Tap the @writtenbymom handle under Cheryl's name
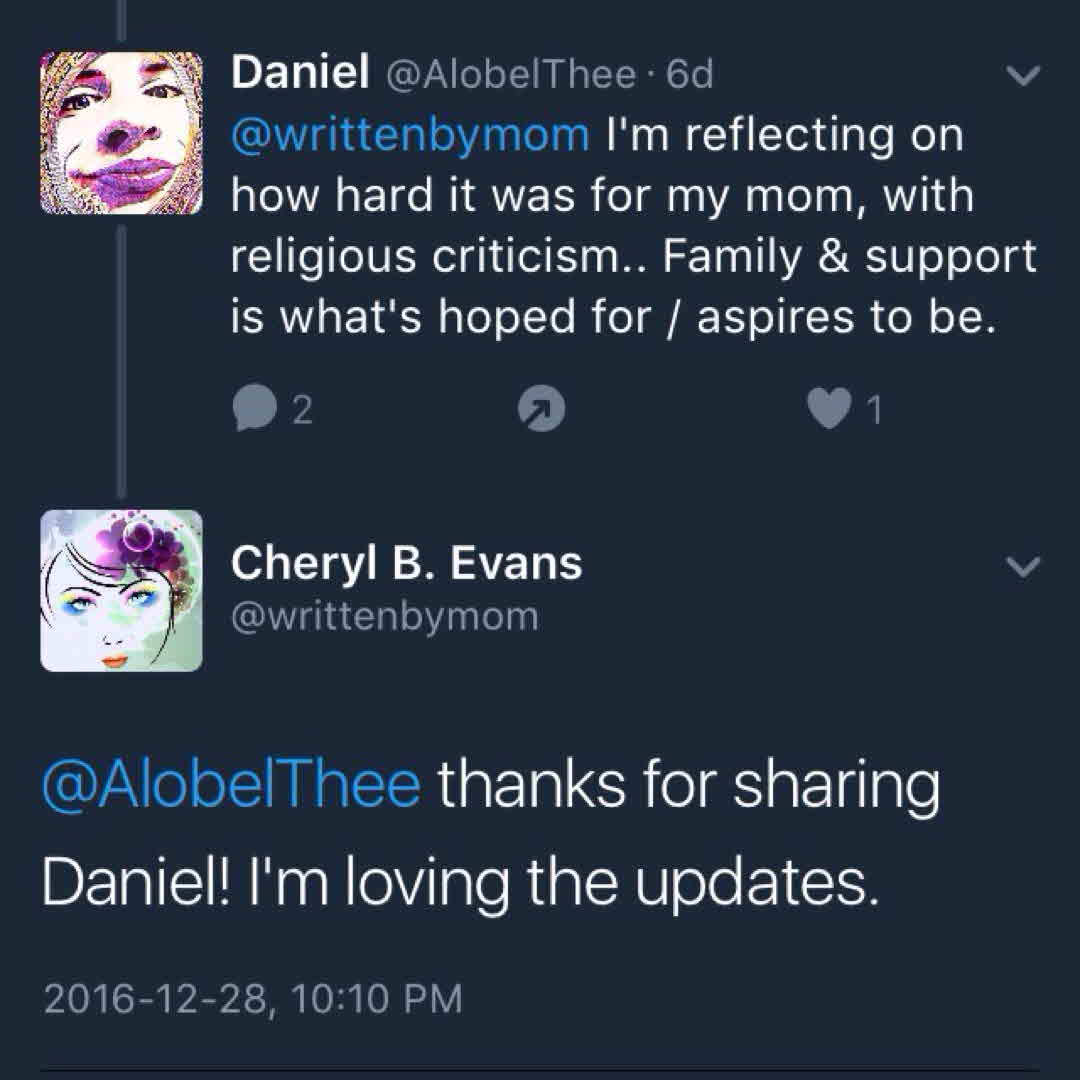Viewport: 1080px width, 1080px height. 385,616
